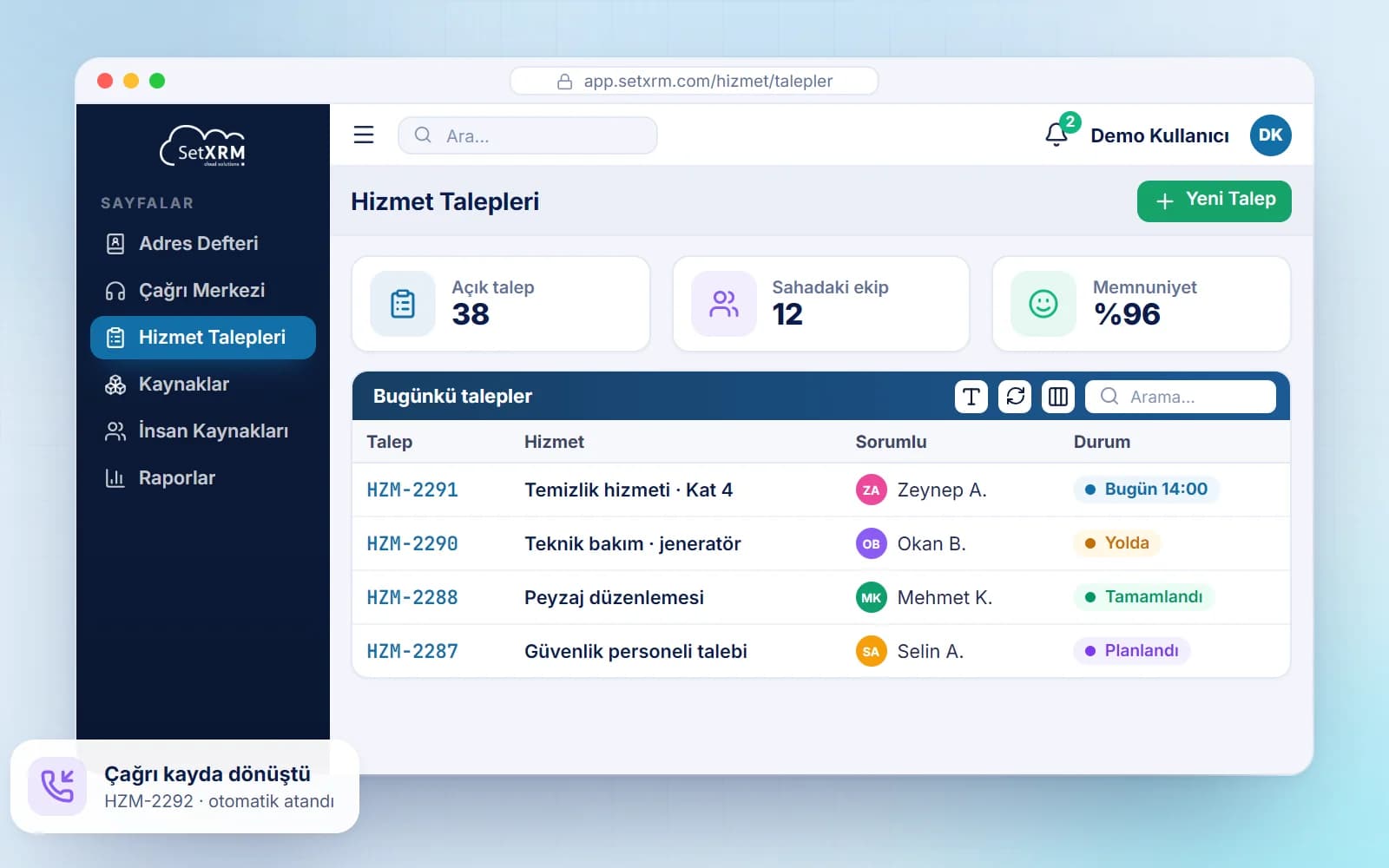Click the clipboard icon on Açık talep card
The image size is (1389, 868).
(403, 304)
